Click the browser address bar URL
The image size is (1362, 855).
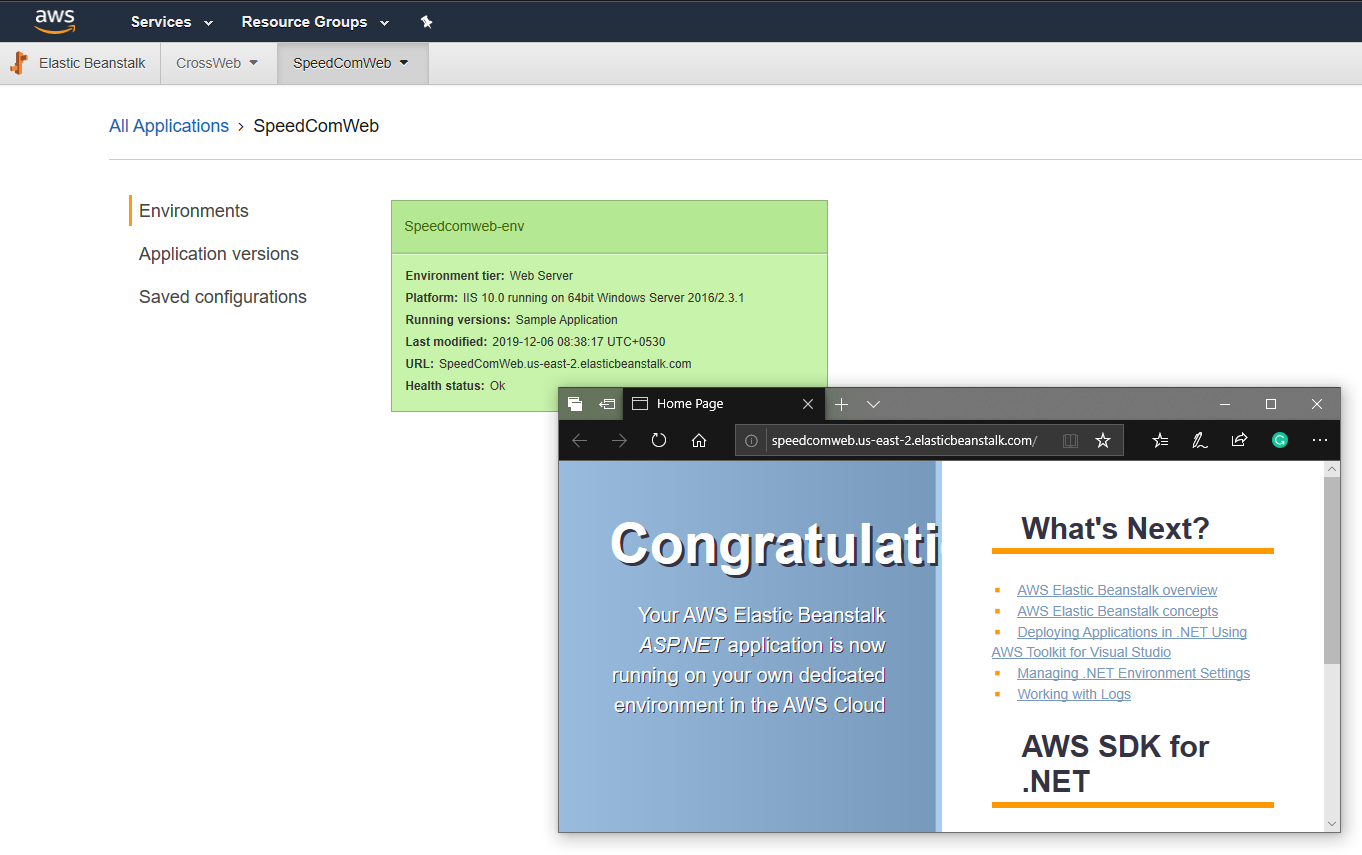tap(904, 440)
